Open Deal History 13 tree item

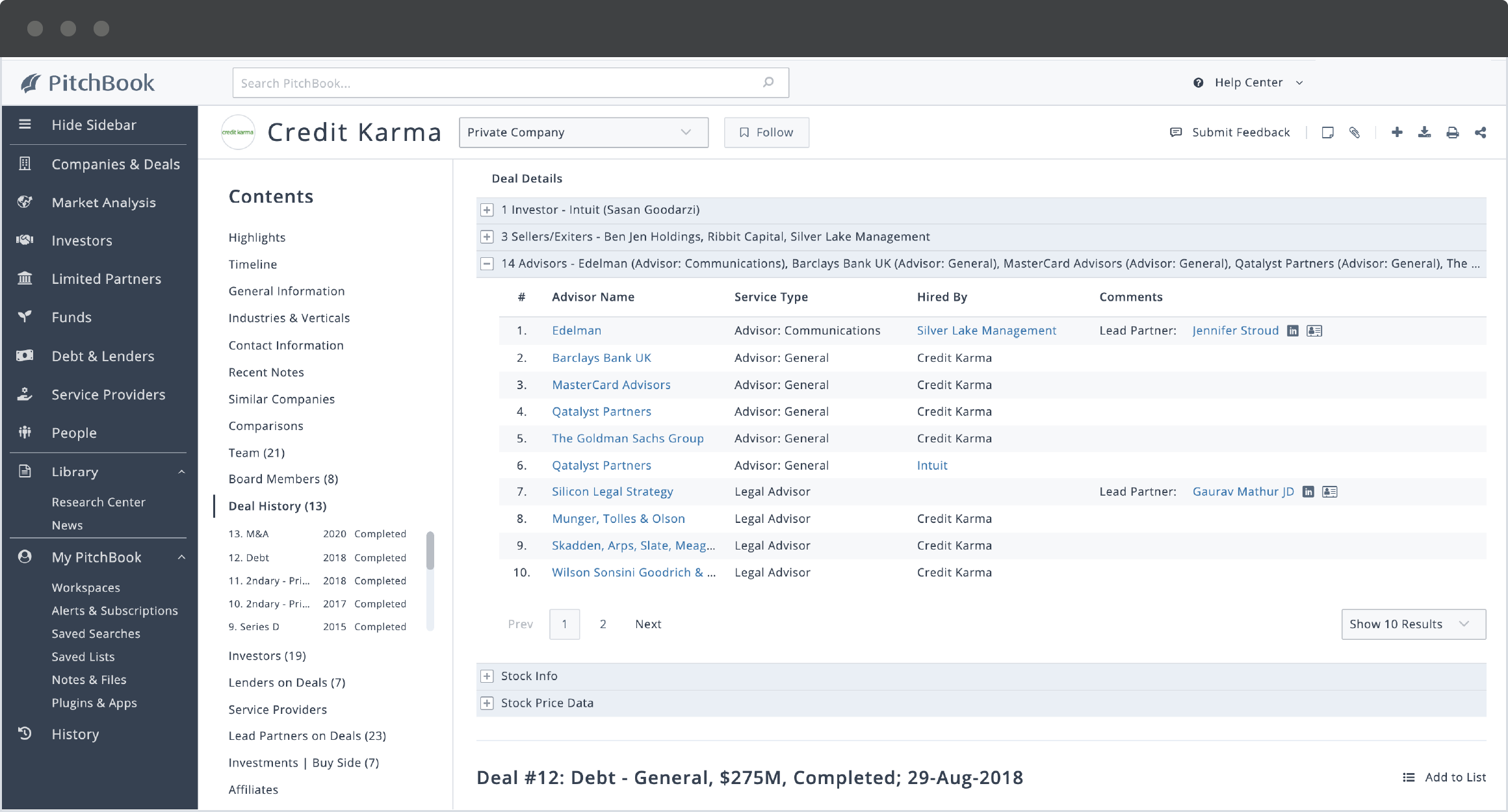(277, 505)
